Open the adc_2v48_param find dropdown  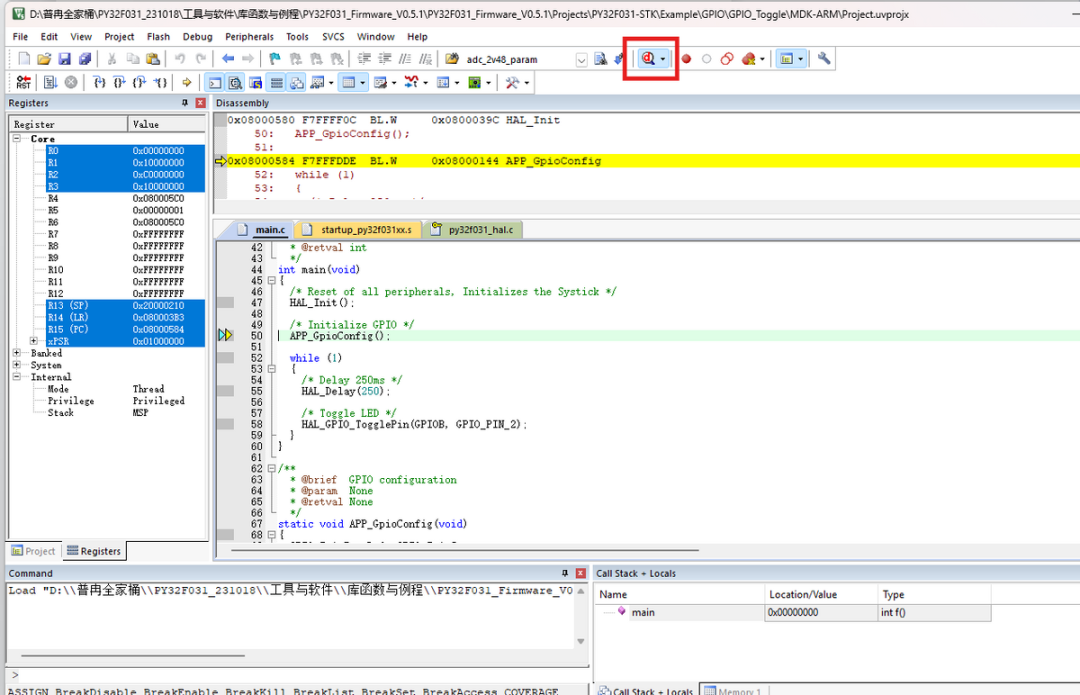tap(581, 60)
